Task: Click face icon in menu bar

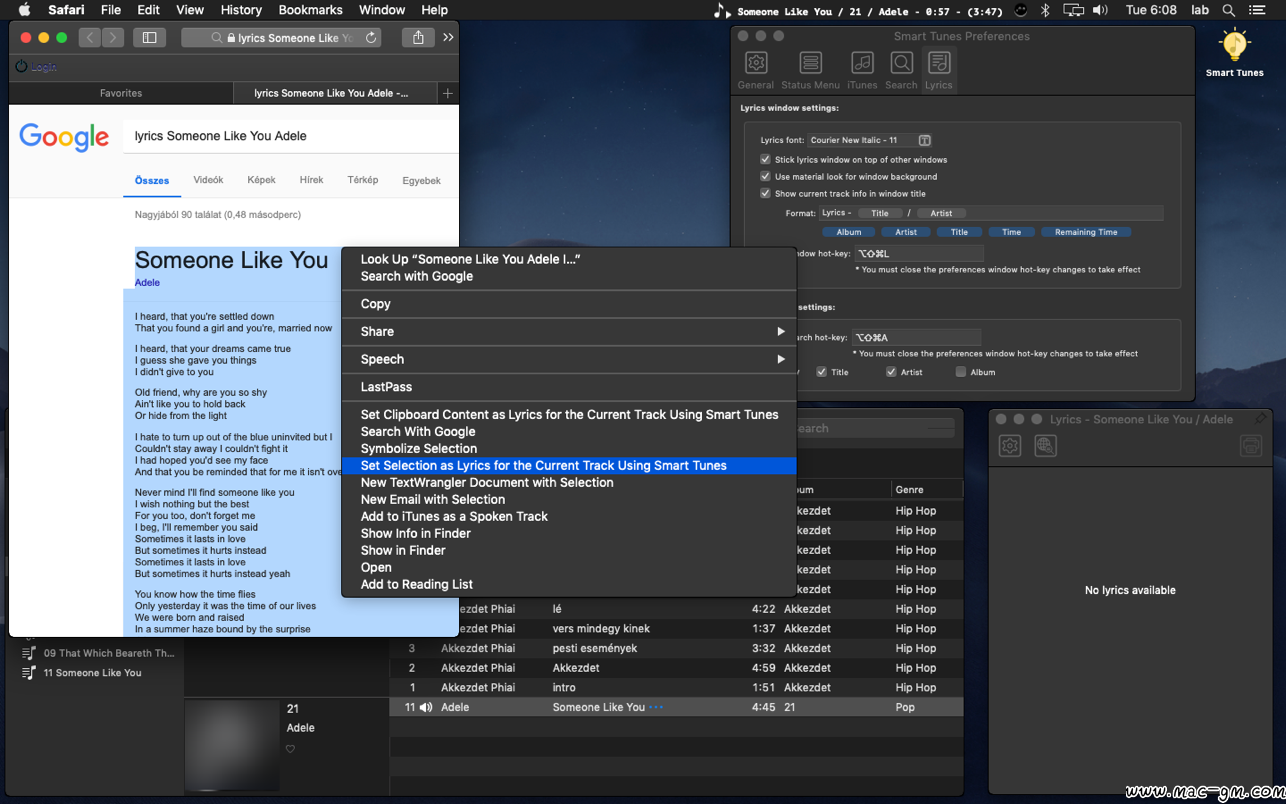Action: tap(1020, 10)
